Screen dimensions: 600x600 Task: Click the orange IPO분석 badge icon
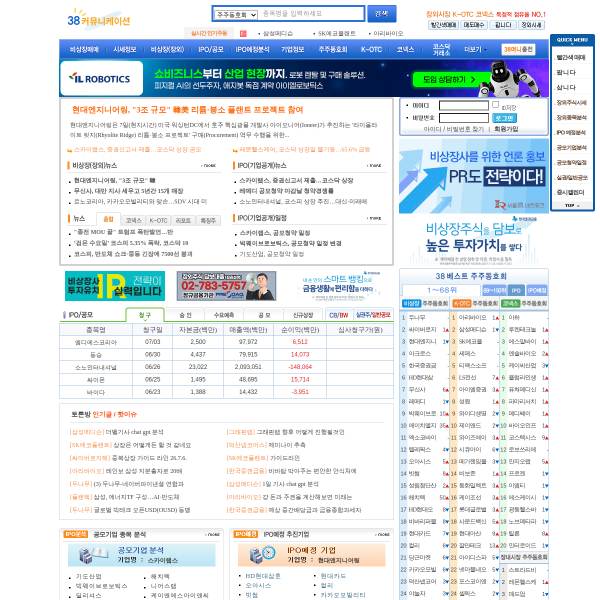[76, 534]
